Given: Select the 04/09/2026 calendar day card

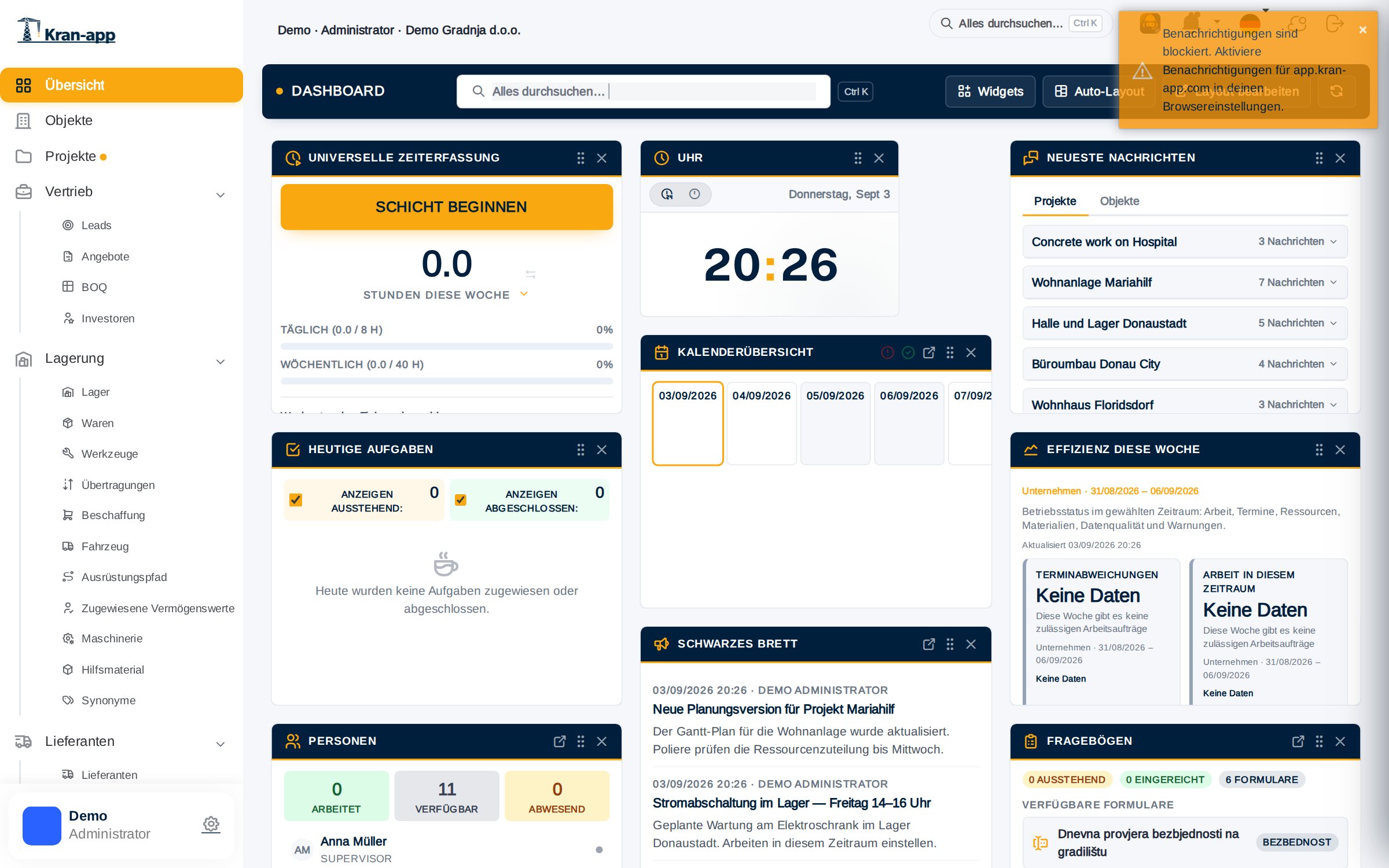Looking at the screenshot, I should (762, 423).
